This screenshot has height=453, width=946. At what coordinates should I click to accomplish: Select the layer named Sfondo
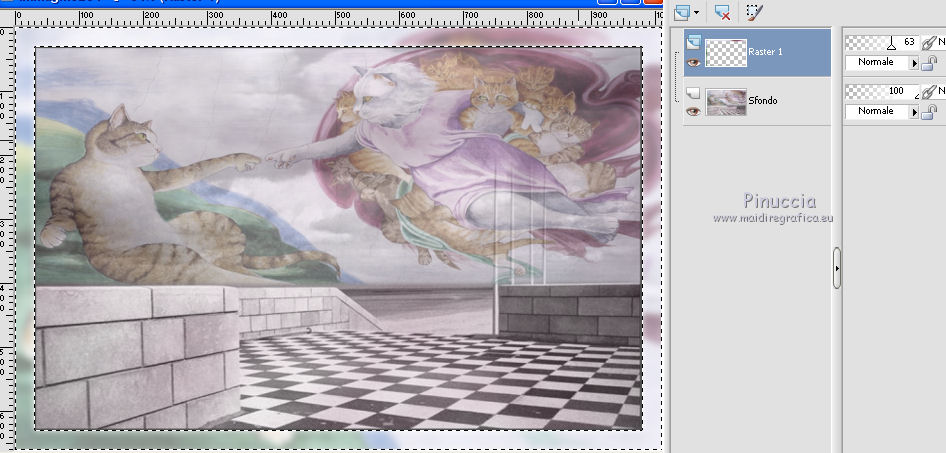[x=757, y=101]
